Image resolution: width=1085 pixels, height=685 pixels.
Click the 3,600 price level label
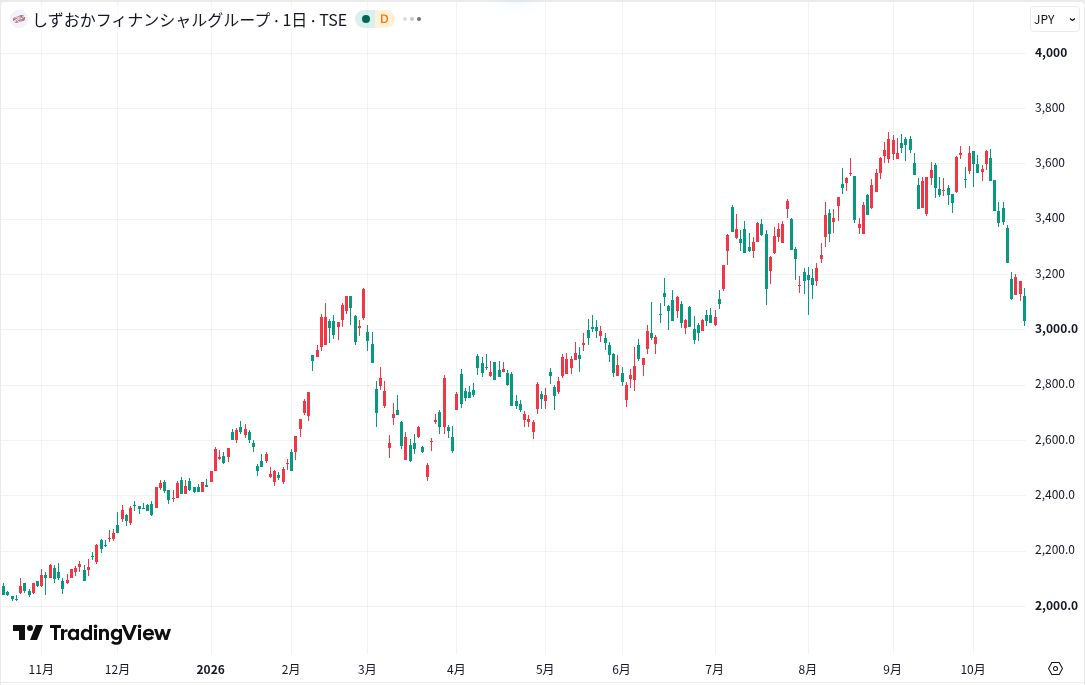[x=1050, y=163]
